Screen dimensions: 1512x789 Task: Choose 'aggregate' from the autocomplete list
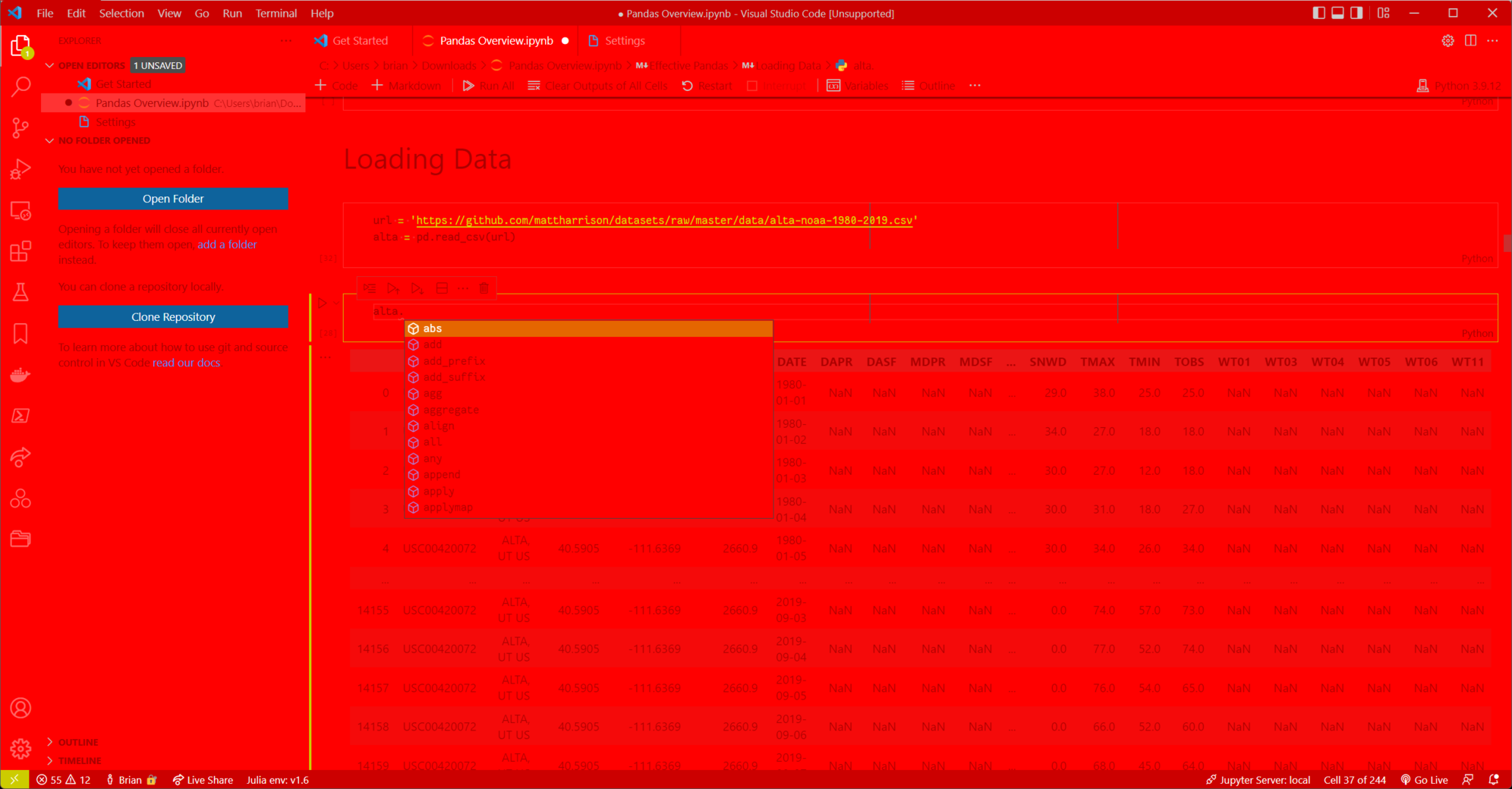click(589, 410)
